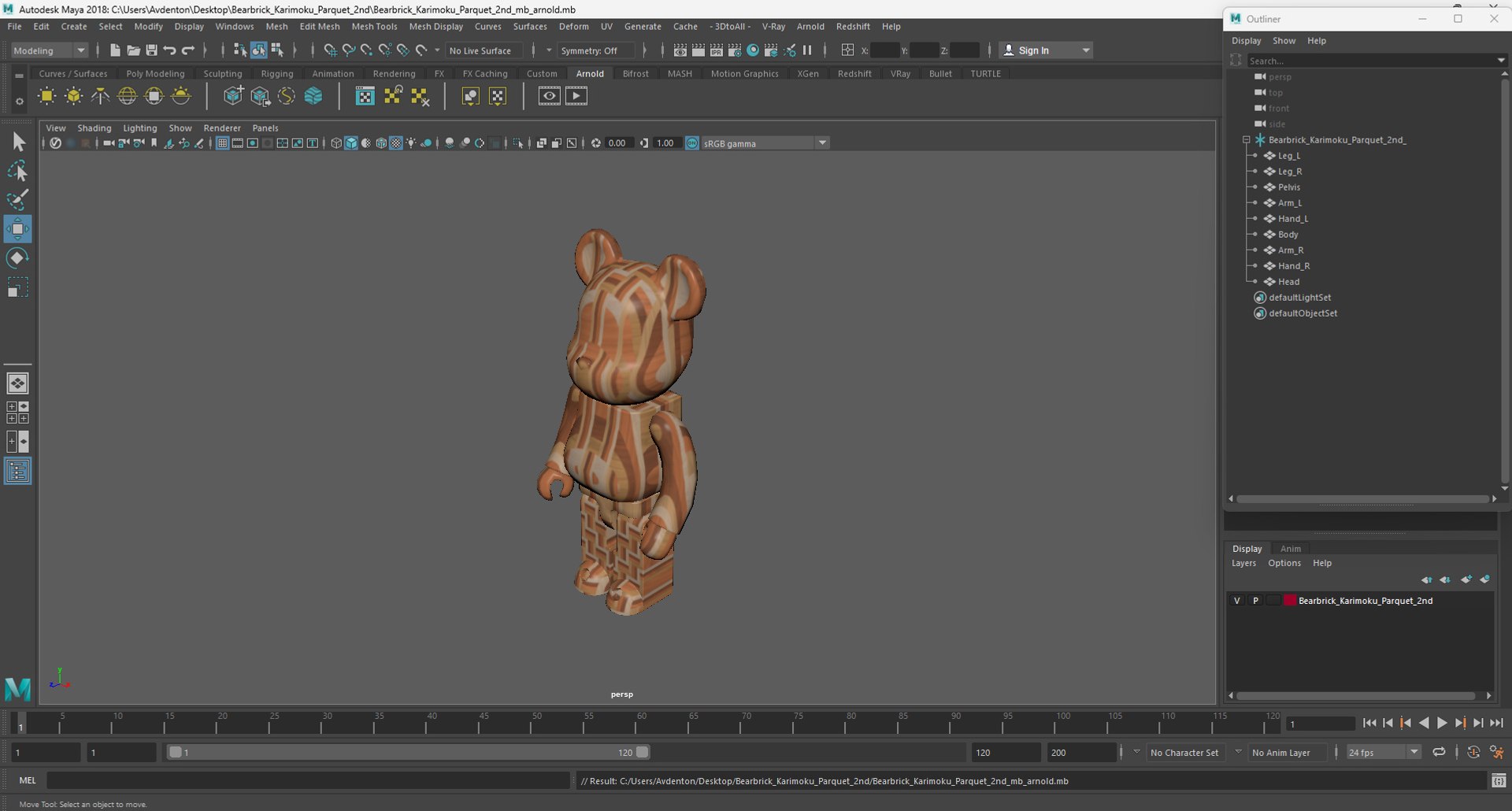1512x811 pixels.
Task: Open the Outliner search options arrow
Action: click(1501, 61)
